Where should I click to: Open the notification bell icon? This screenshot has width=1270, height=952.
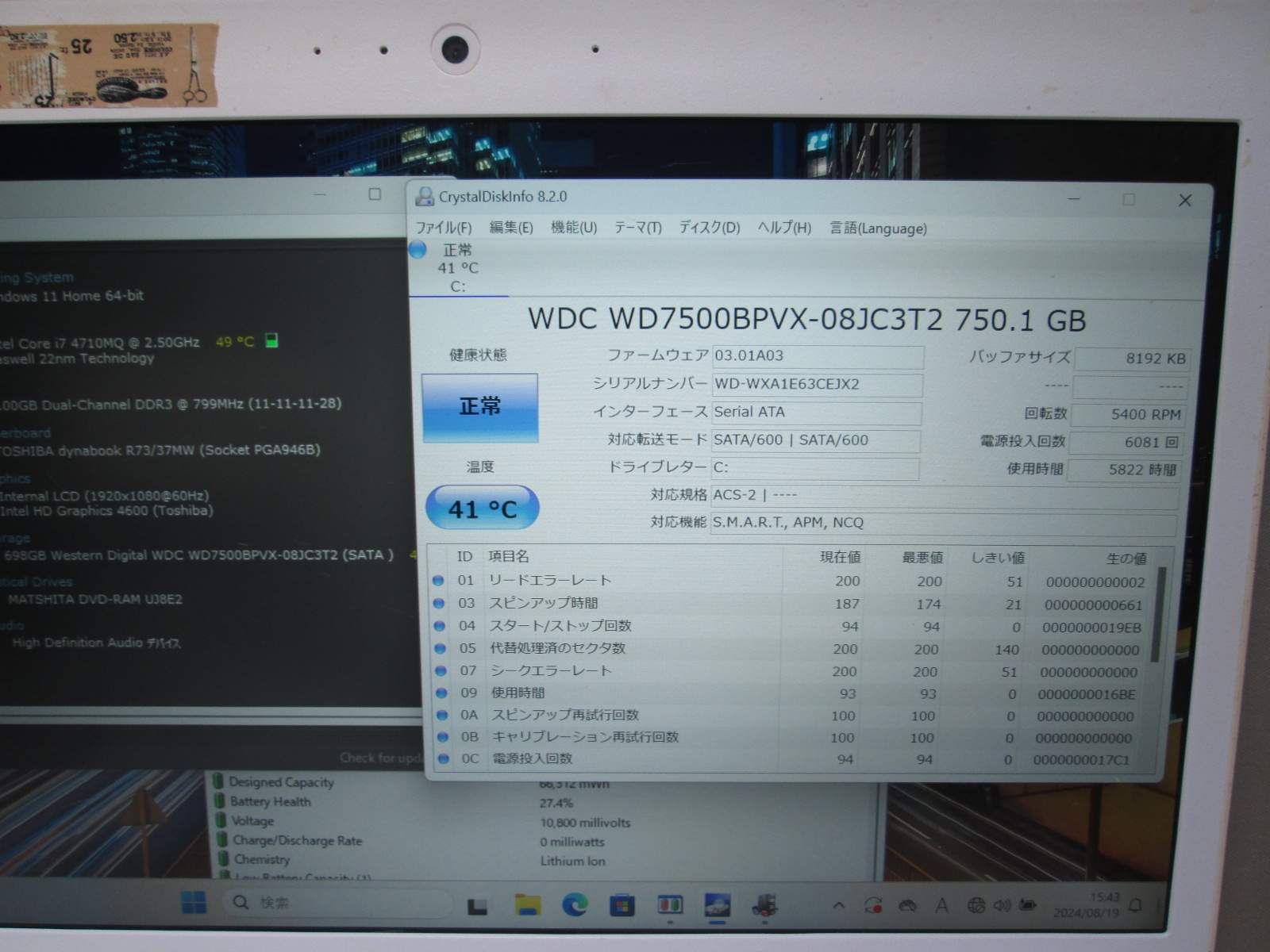pyautogui.click(x=1137, y=905)
